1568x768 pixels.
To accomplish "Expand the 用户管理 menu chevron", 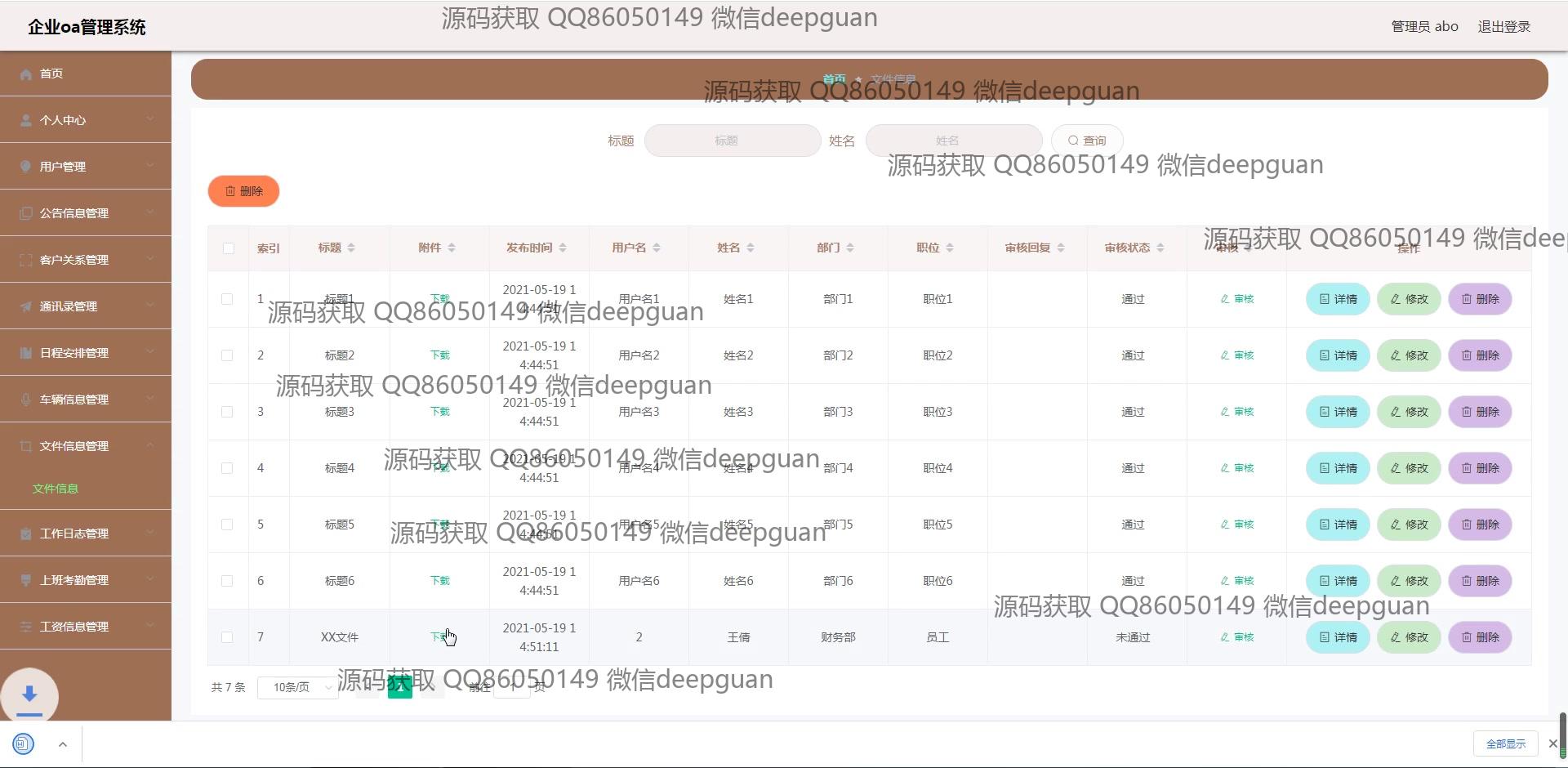I will tap(150, 166).
